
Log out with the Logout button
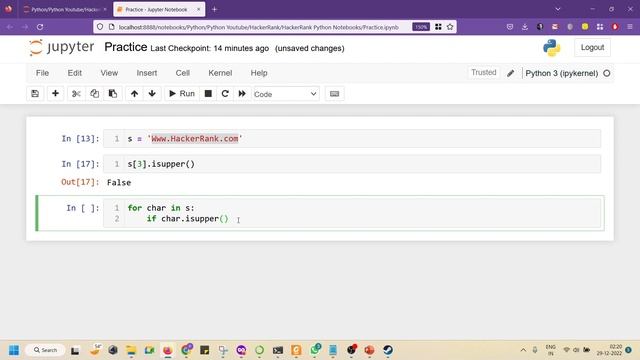tap(592, 47)
